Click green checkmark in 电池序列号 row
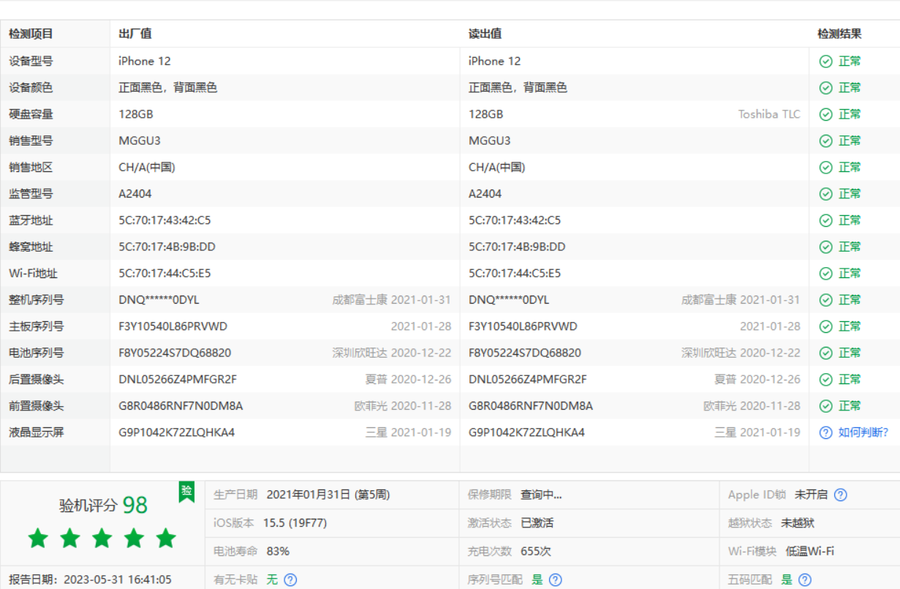Viewport: 900px width, 589px height. click(x=825, y=353)
